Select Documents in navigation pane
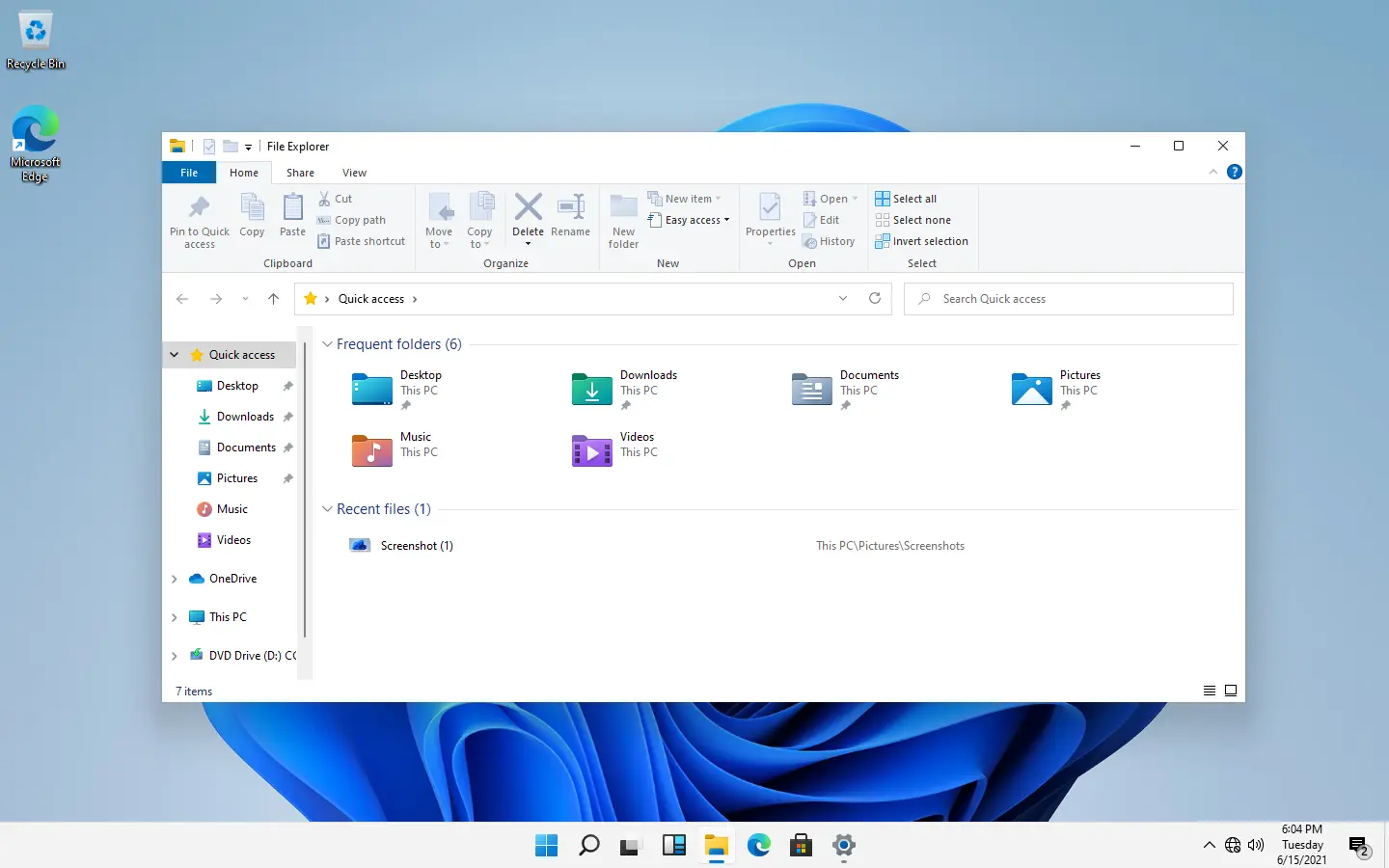This screenshot has height=868, width=1389. (246, 448)
